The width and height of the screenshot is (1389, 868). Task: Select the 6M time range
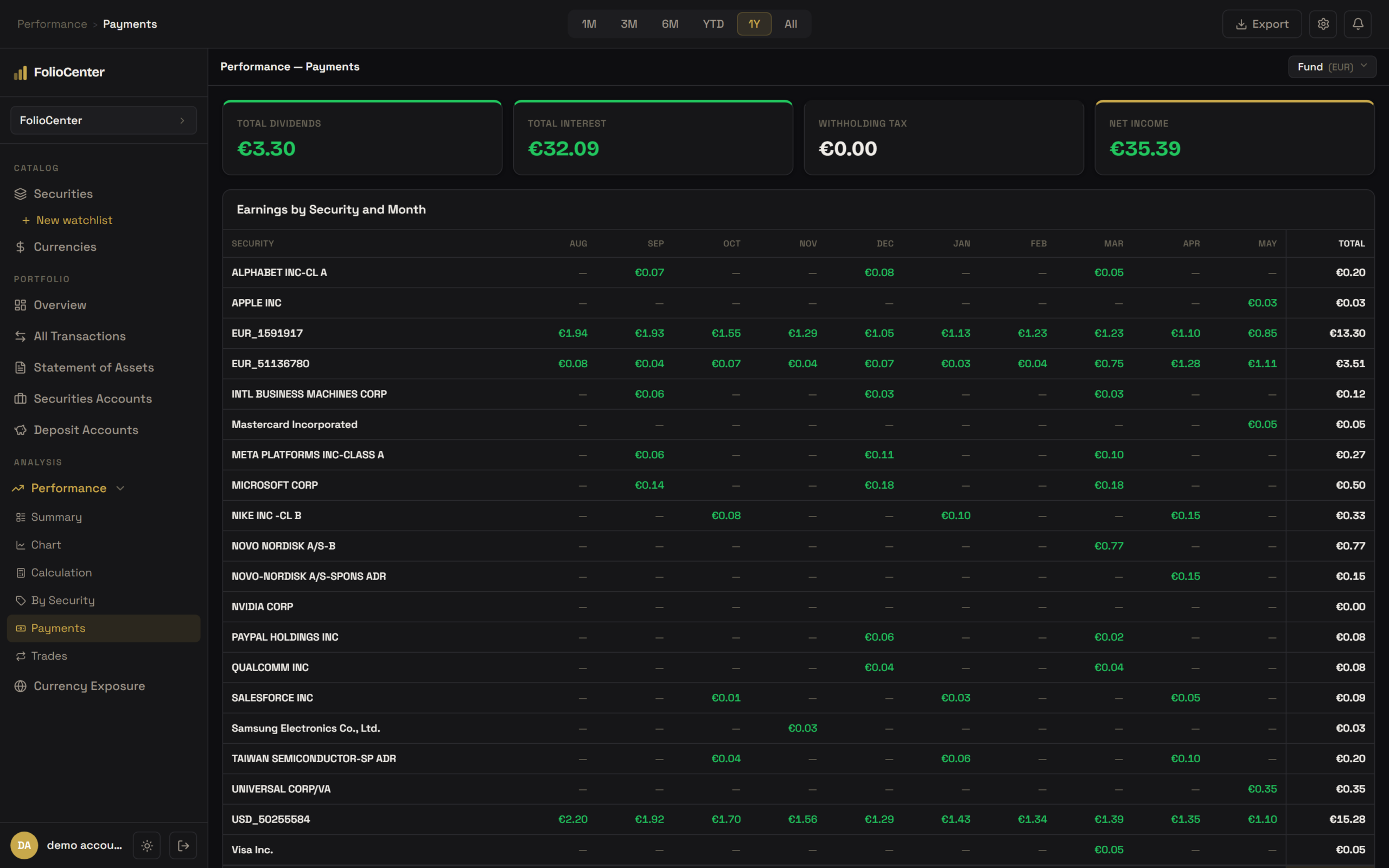click(x=670, y=24)
